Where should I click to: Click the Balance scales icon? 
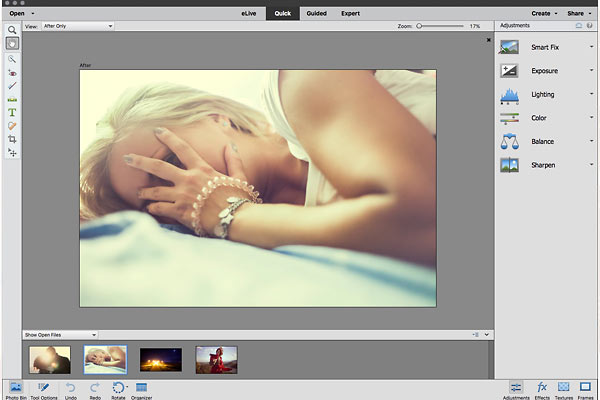(x=509, y=141)
